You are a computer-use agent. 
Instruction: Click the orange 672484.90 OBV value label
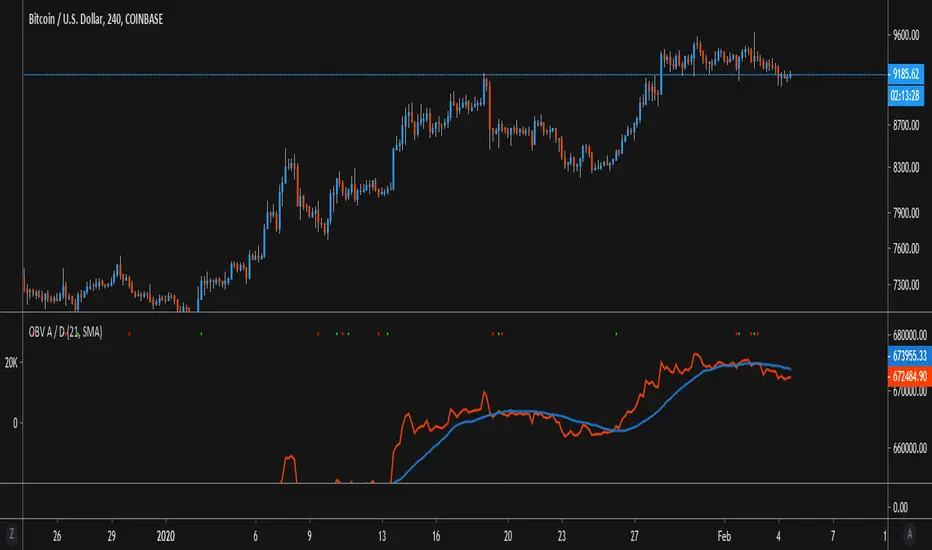pyautogui.click(x=910, y=376)
